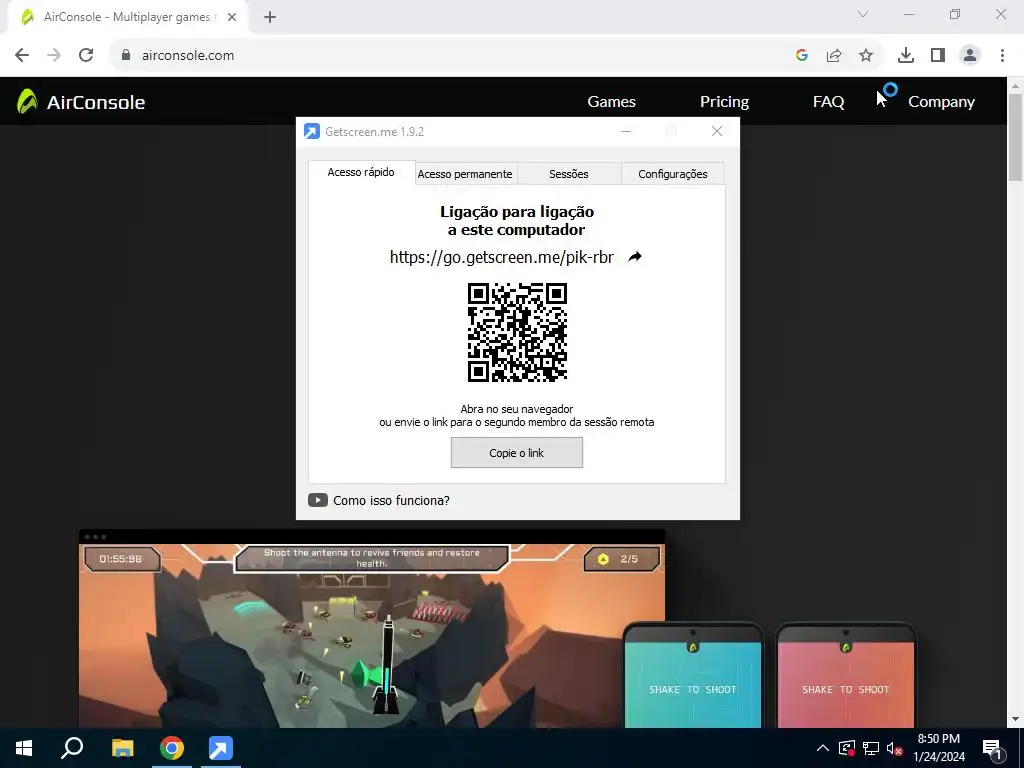The width and height of the screenshot is (1024, 768).
Task: Switch to the Sessões tab
Action: pos(569,174)
